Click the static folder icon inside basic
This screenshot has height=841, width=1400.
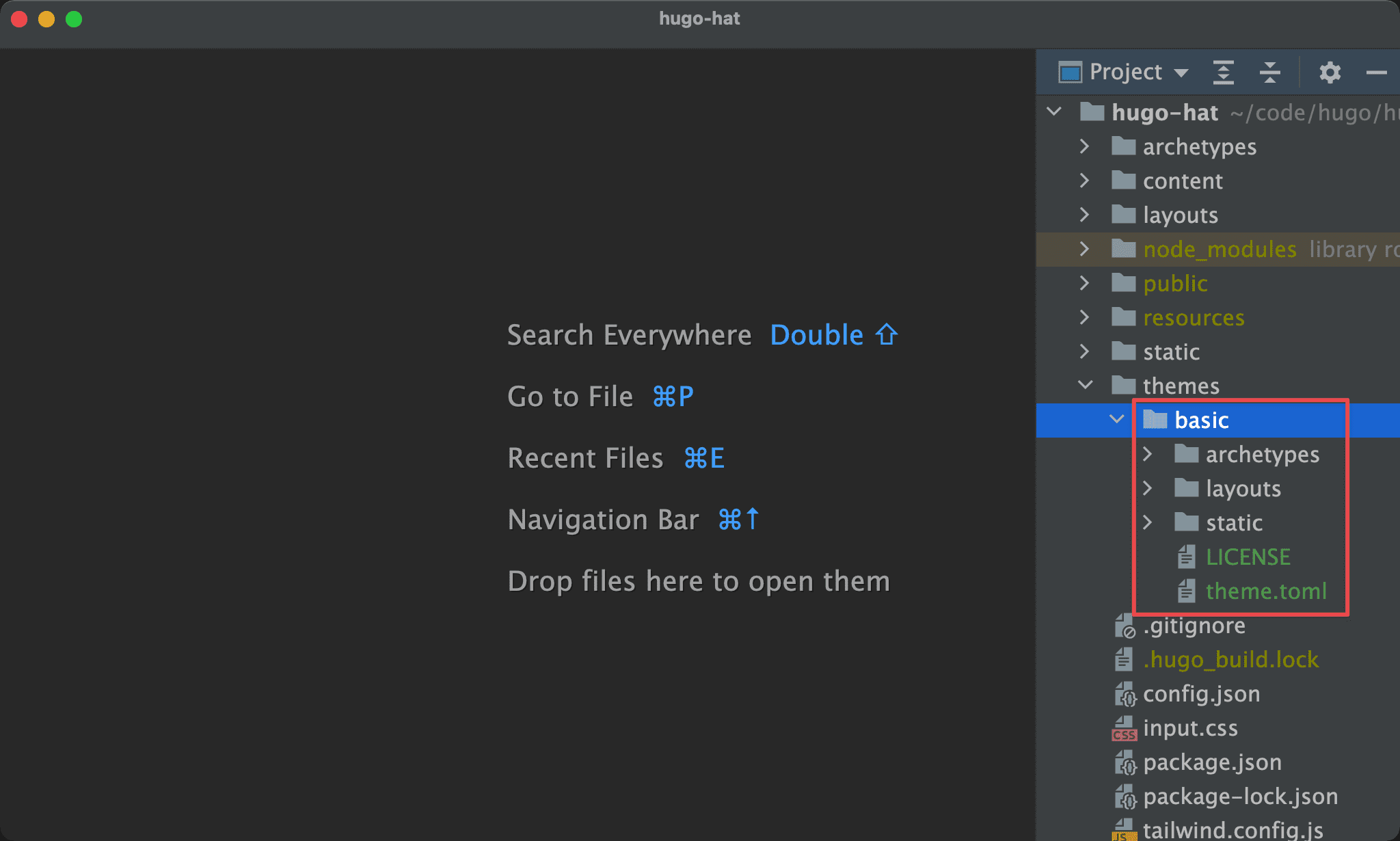point(1187,522)
